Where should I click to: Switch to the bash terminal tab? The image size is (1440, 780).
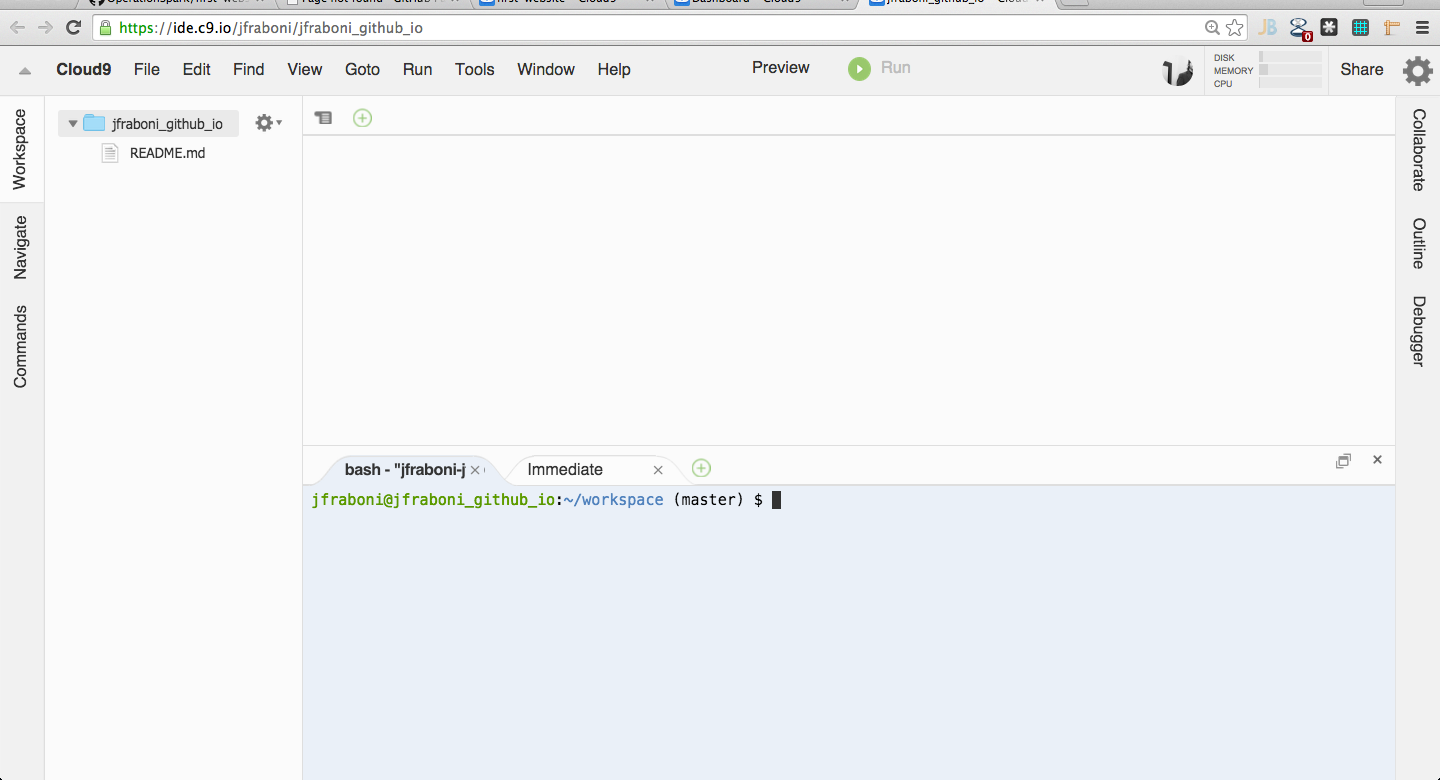pyautogui.click(x=405, y=469)
